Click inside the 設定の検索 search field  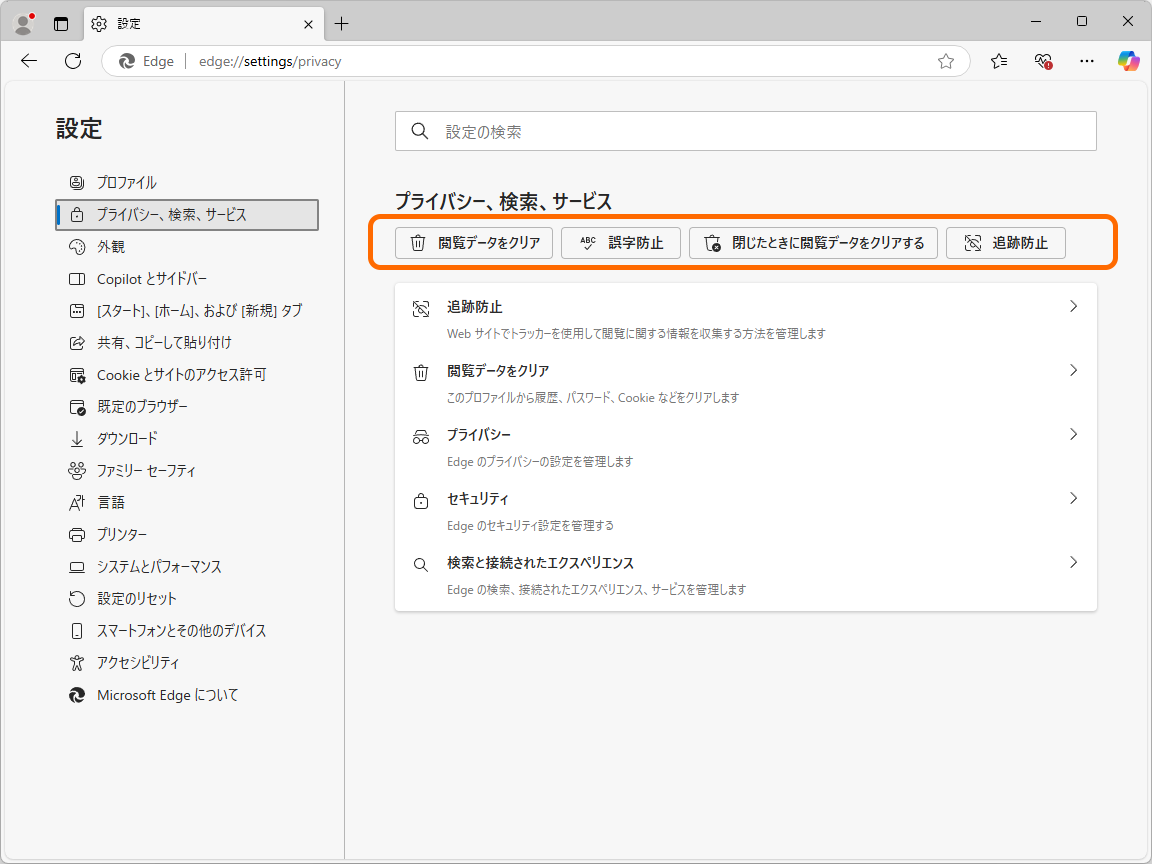[x=745, y=130]
